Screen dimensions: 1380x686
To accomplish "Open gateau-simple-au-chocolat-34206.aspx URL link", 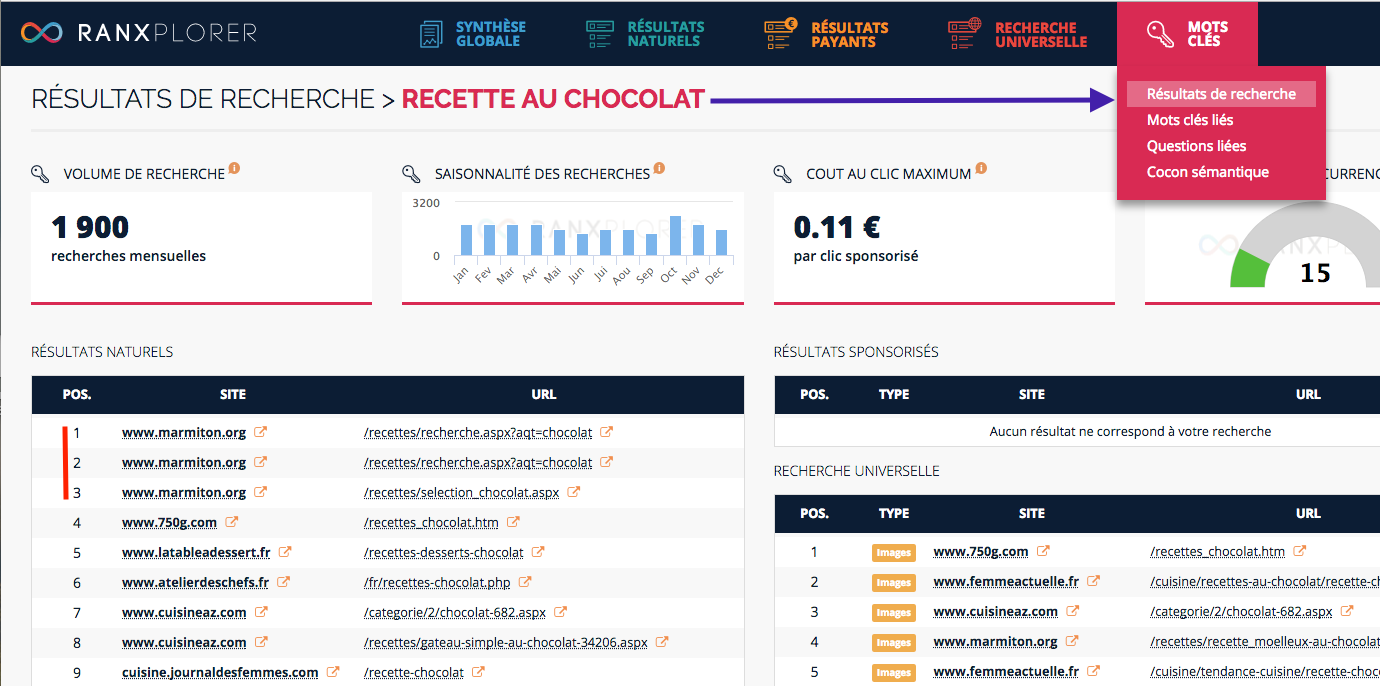I will pyautogui.click(x=506, y=643).
